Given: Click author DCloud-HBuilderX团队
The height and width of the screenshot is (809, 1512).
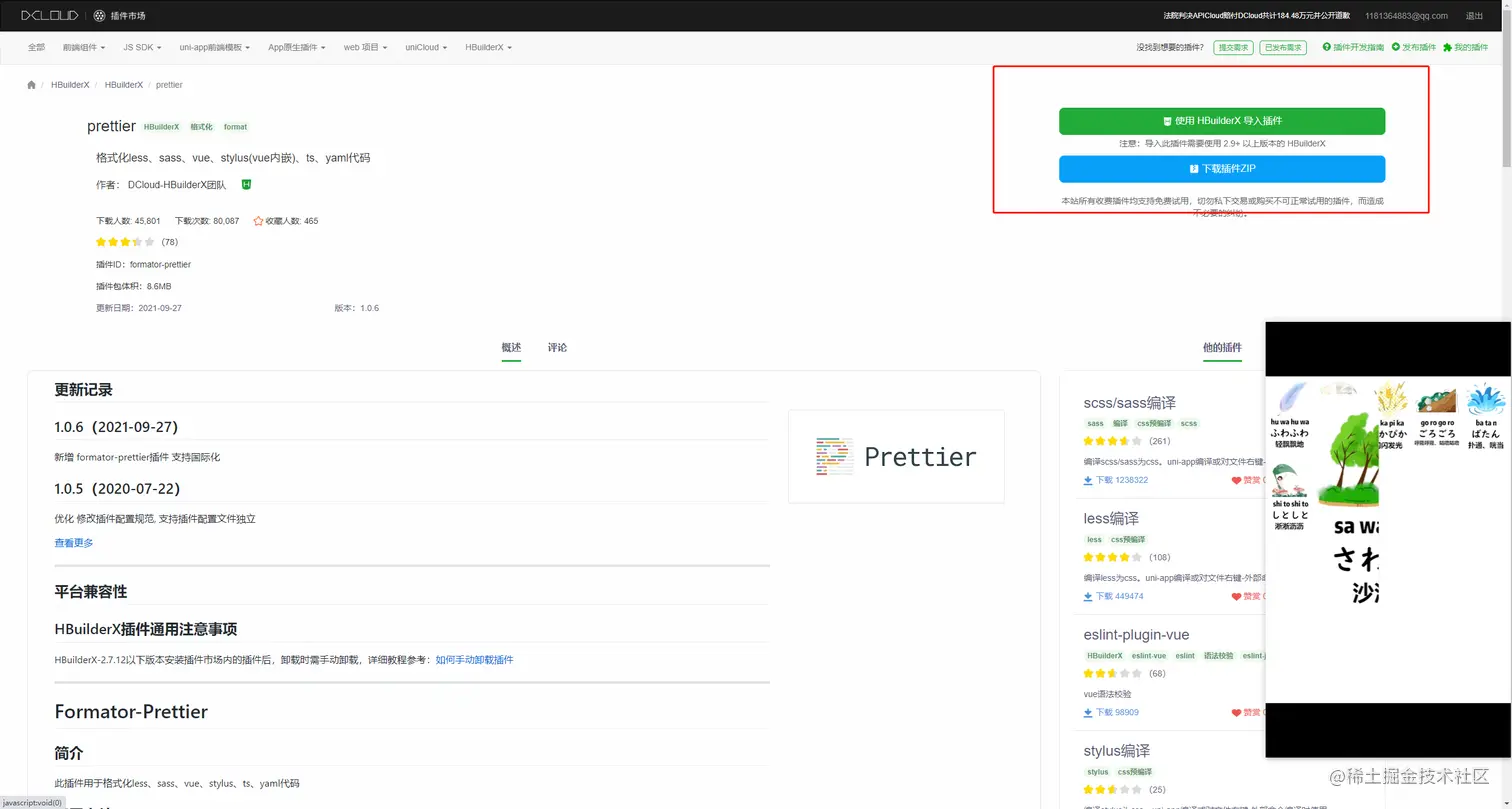Looking at the screenshot, I should [177, 185].
